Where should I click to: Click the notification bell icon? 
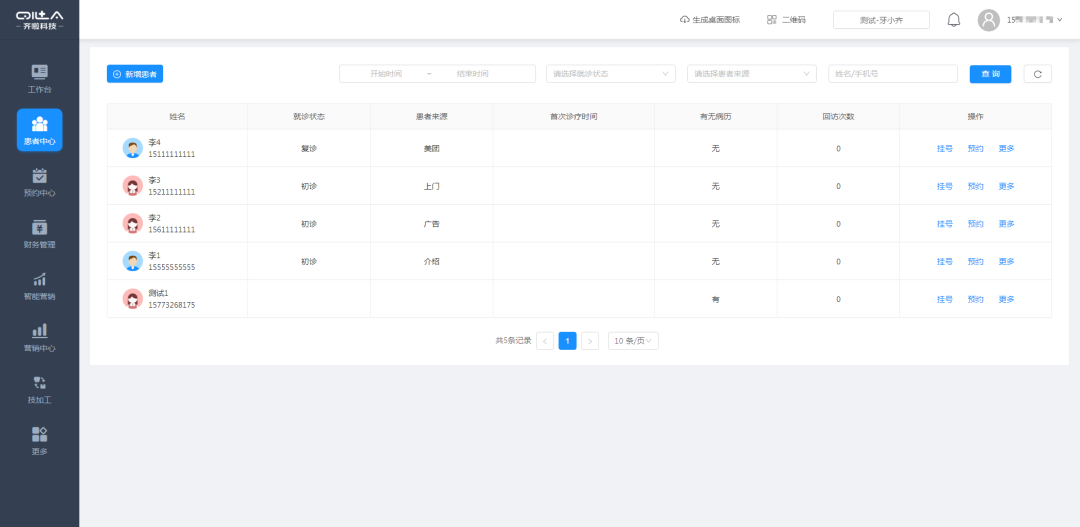point(953,20)
